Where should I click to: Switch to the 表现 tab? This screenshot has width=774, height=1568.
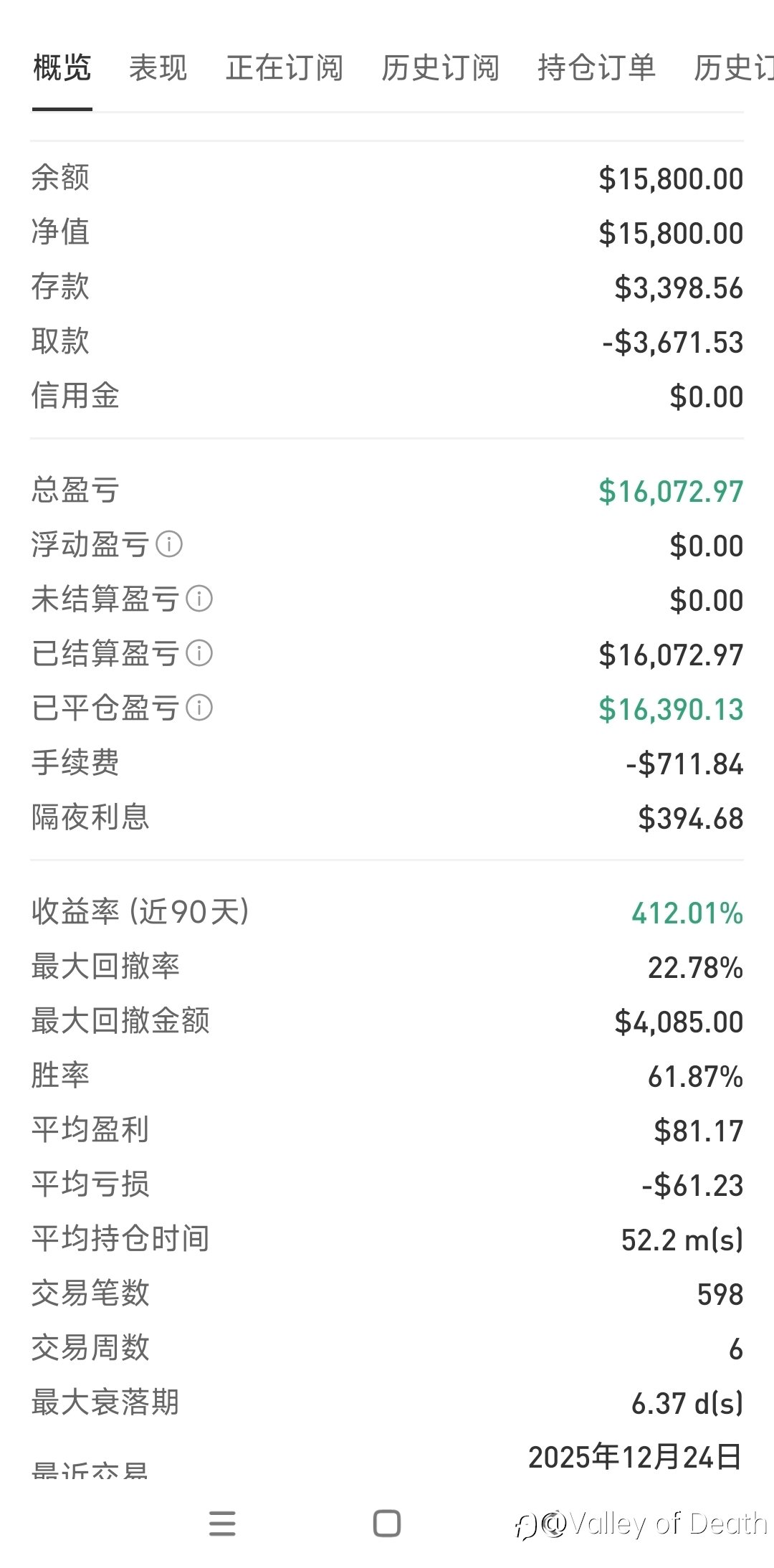point(158,68)
